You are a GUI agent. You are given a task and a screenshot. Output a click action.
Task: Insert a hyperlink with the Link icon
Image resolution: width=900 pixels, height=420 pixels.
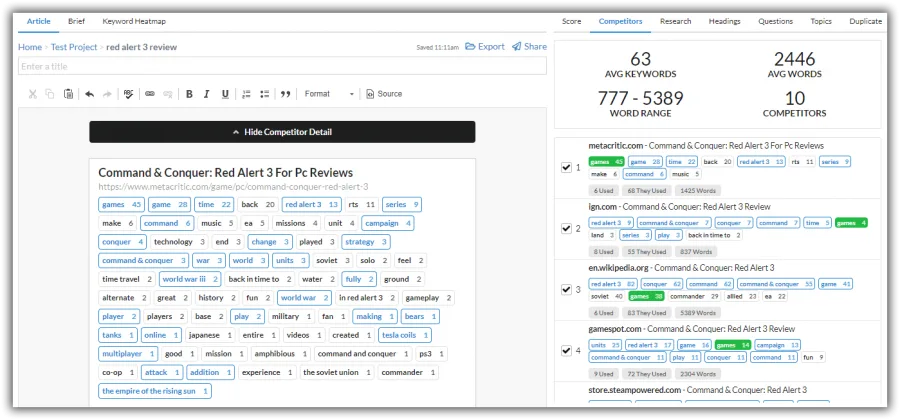click(x=150, y=94)
